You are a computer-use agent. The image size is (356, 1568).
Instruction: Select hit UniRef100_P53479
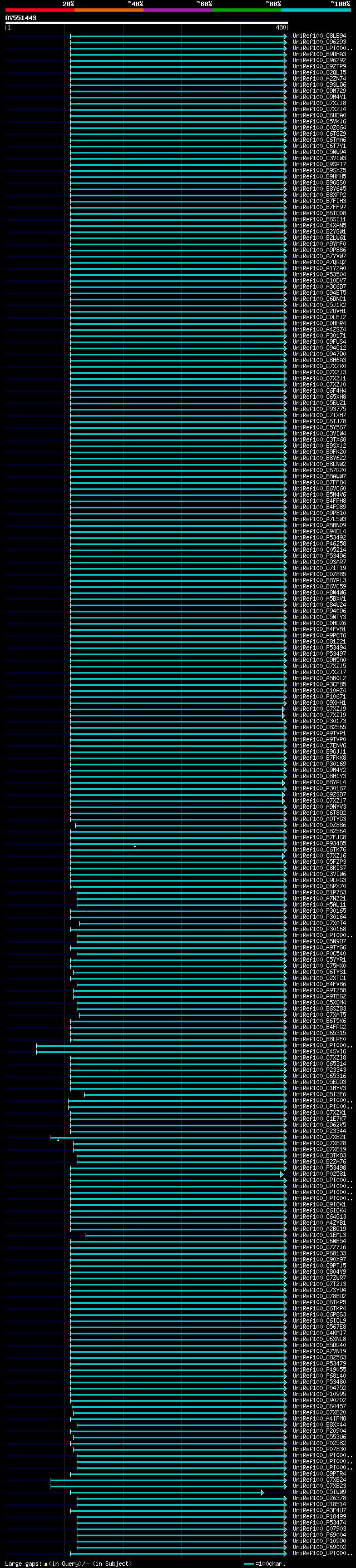(319, 1363)
